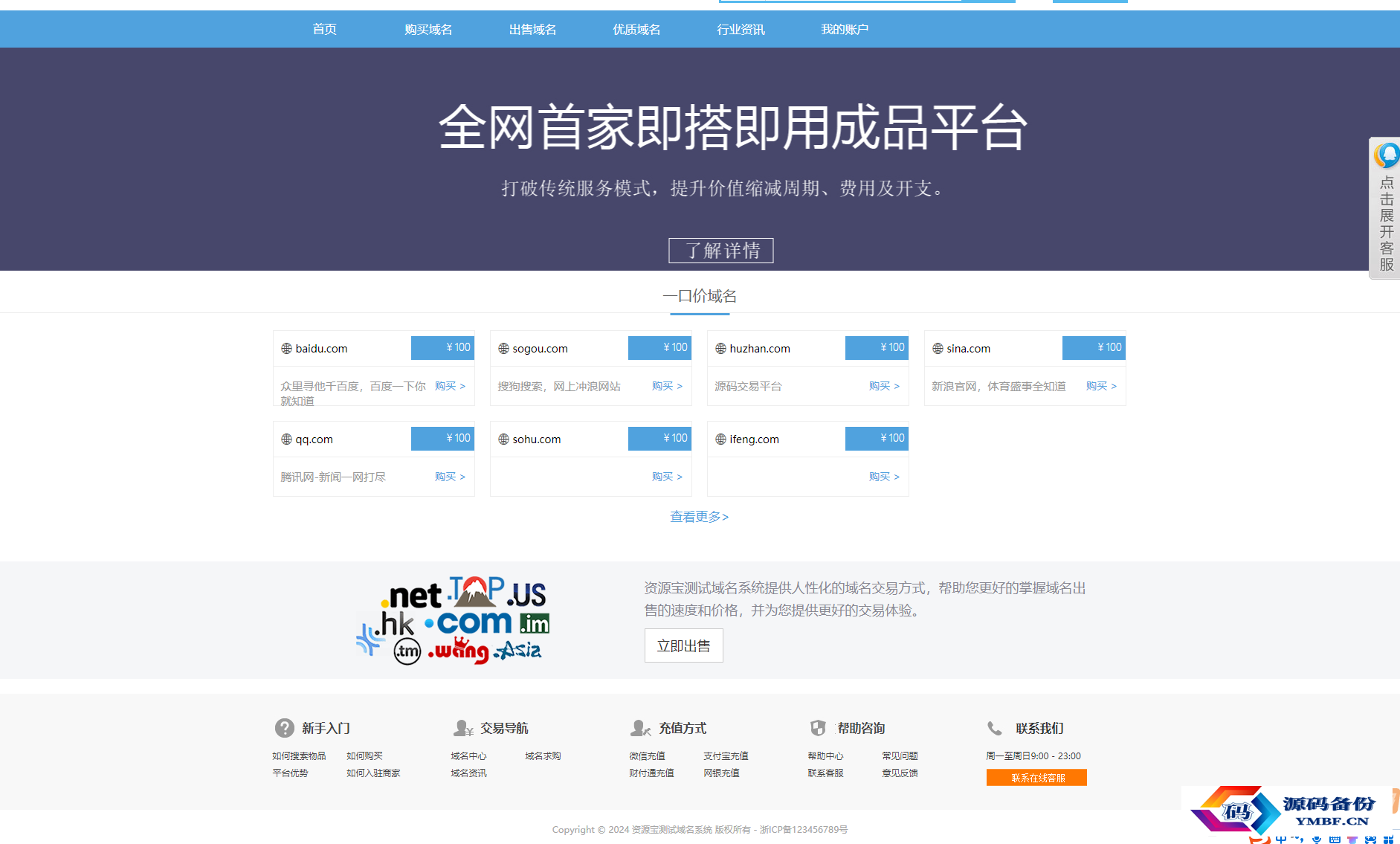The image size is (1400, 844).
Task: Click the customer service chat bubble icon
Action: pyautogui.click(x=1387, y=155)
